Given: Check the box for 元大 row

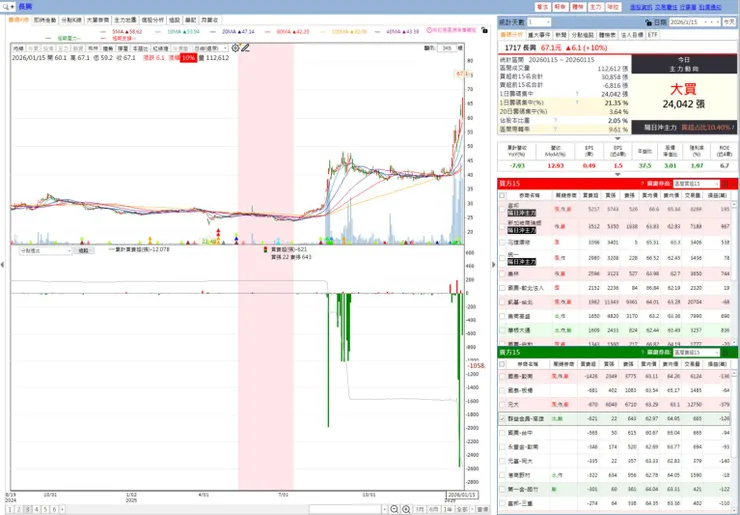Looking at the screenshot, I should tap(502, 405).
